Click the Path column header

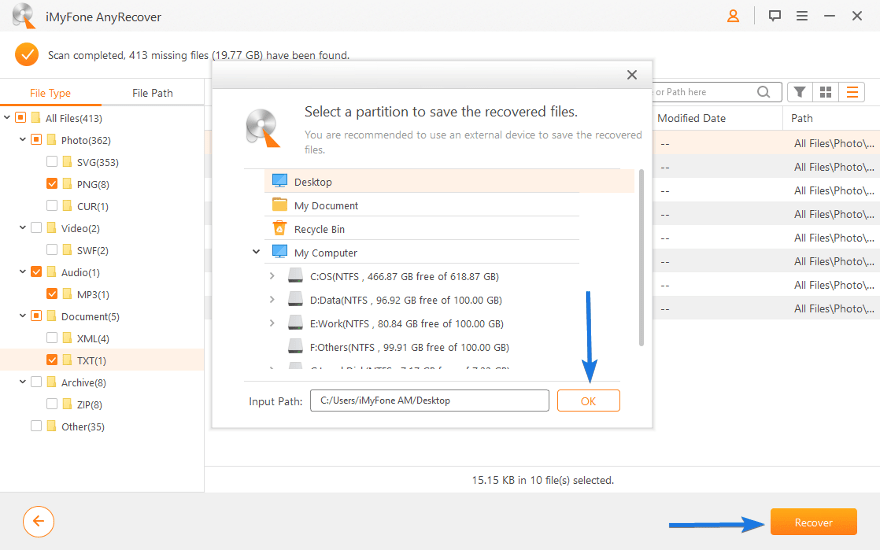(802, 118)
